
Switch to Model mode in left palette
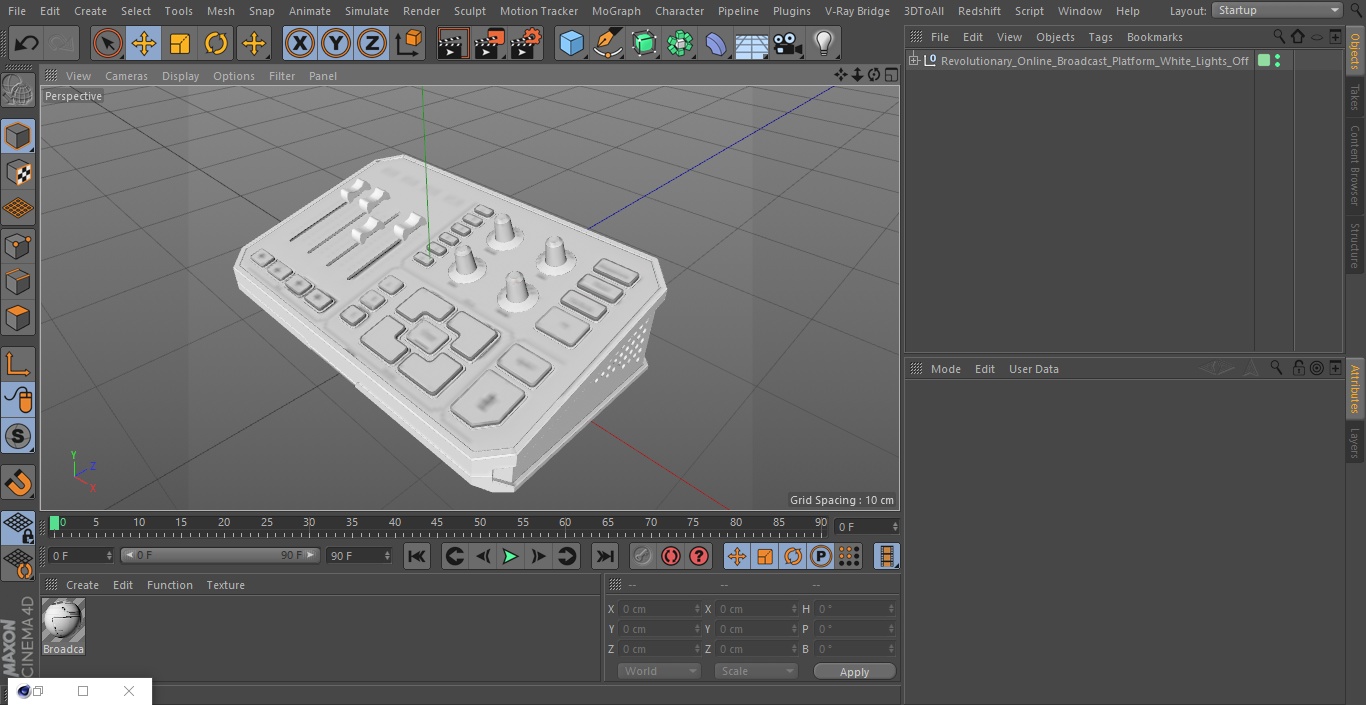[18, 136]
